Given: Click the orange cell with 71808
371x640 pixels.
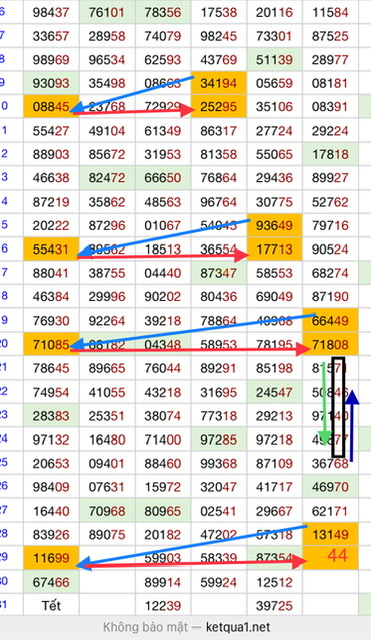Looking at the screenshot, I should click(331, 344).
